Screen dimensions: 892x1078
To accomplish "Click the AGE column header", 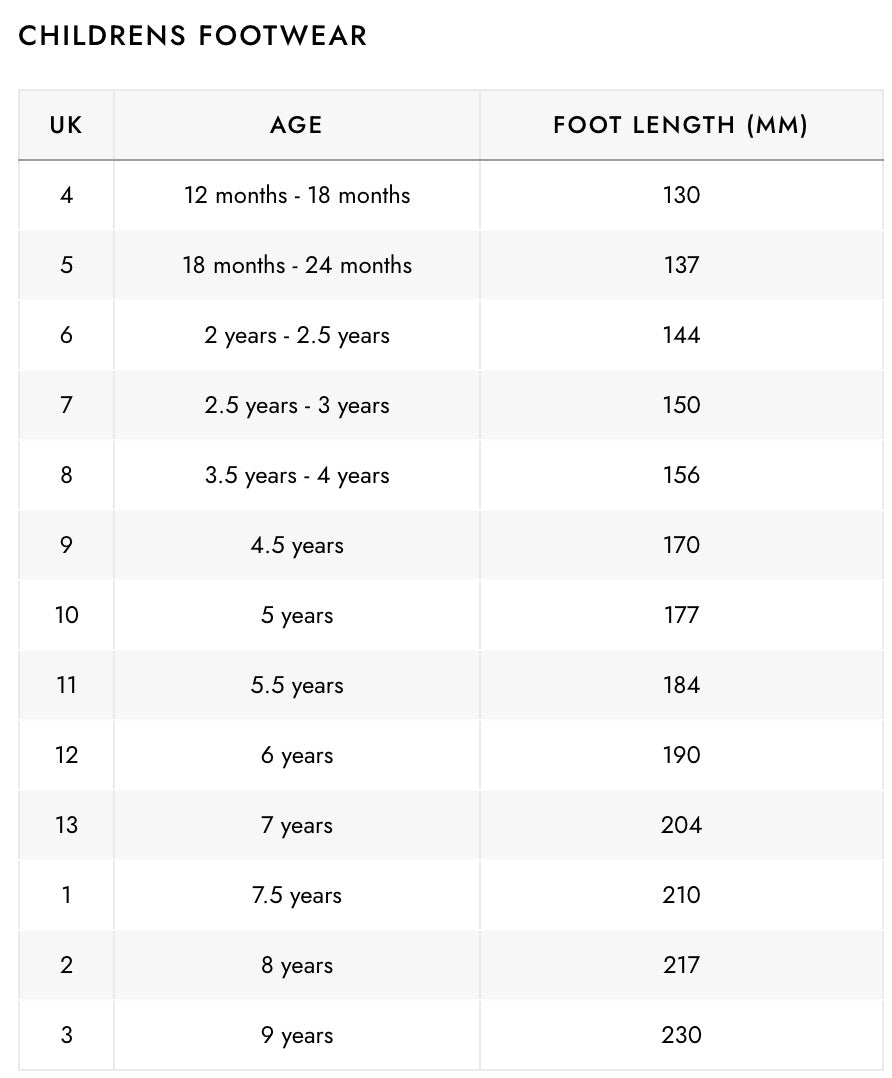I will [x=296, y=125].
